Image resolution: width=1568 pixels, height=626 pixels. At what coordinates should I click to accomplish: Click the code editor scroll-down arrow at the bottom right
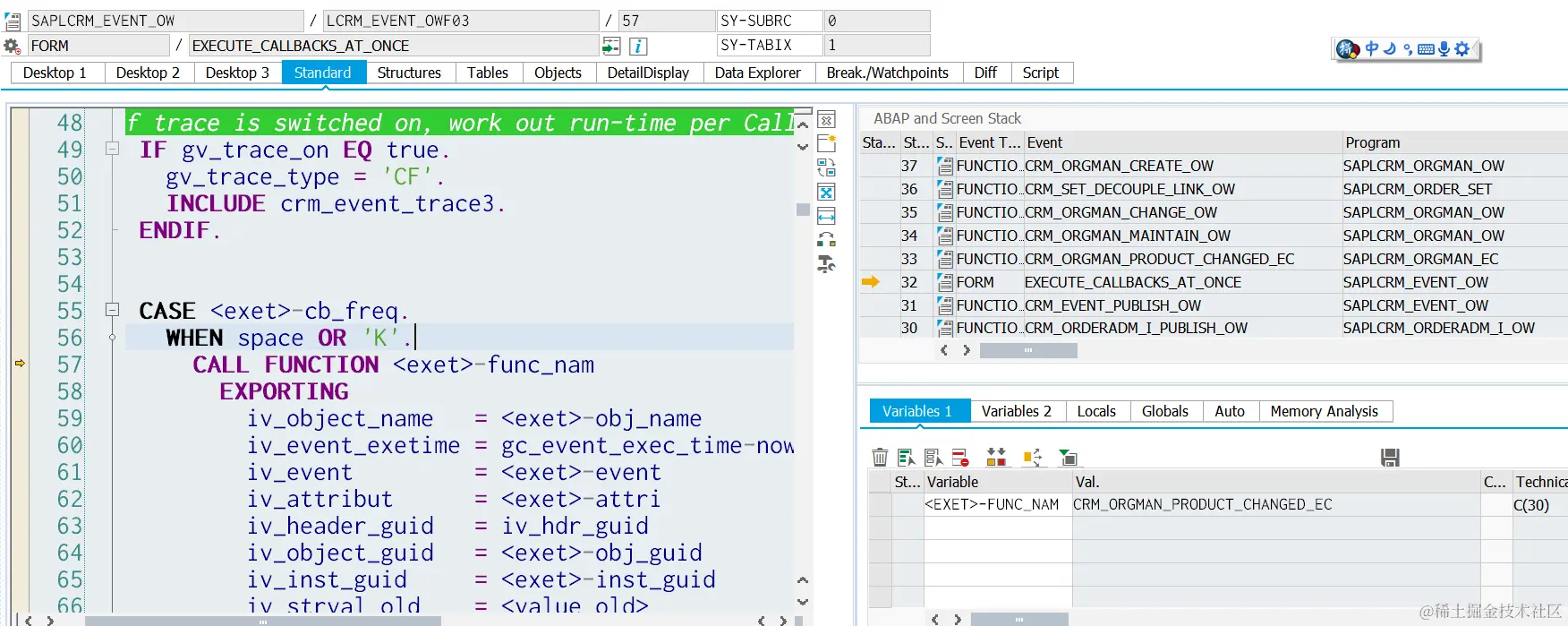803,602
